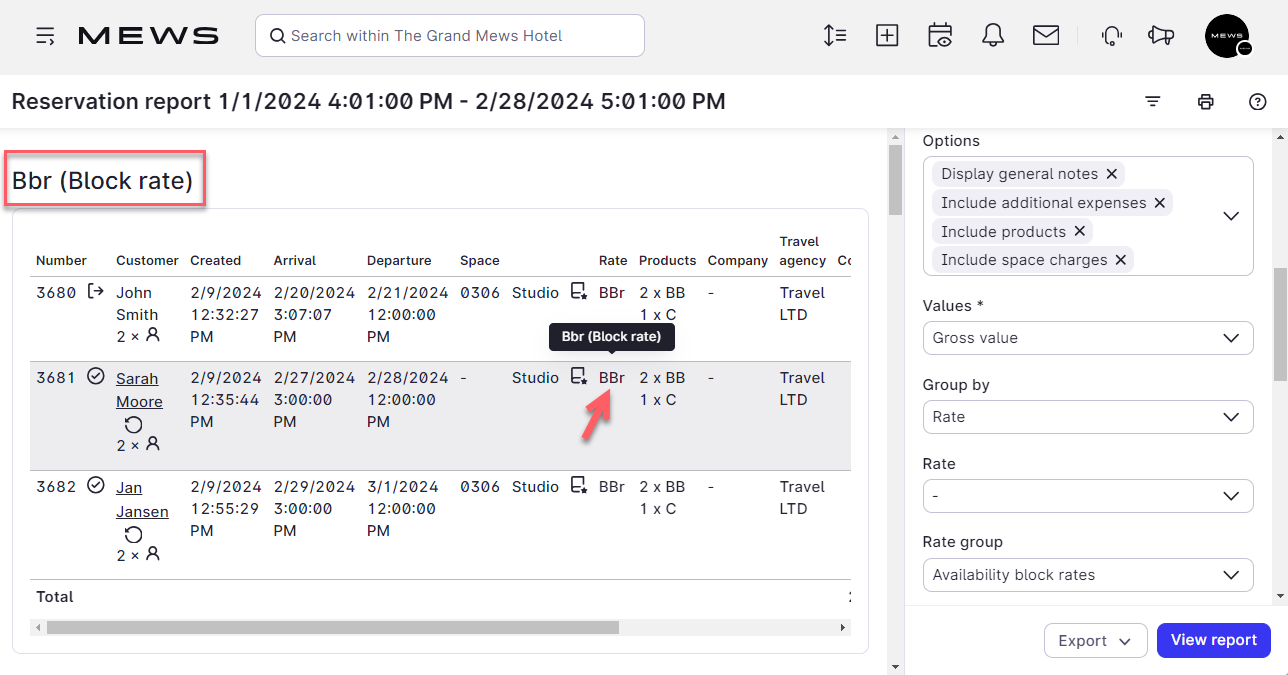The width and height of the screenshot is (1288, 675).
Task: Click the new reservation plus icon
Action: [x=887, y=36]
